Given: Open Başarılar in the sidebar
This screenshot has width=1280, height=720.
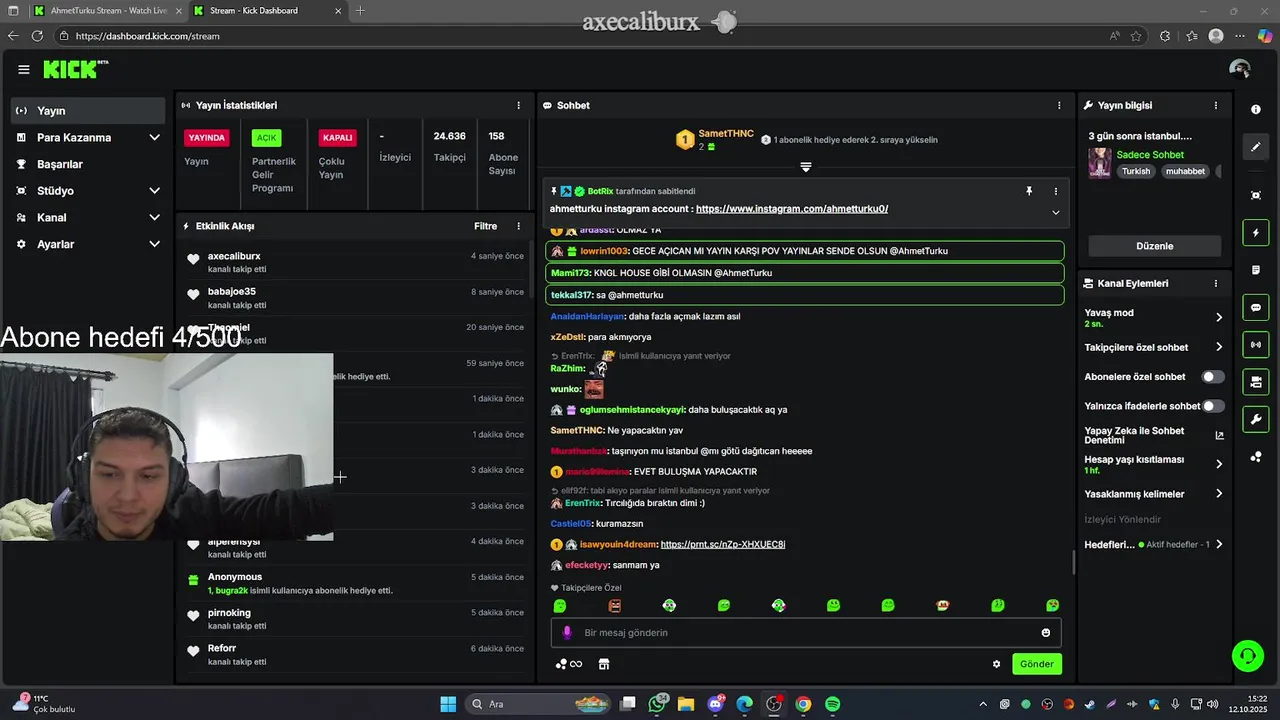Looking at the screenshot, I should click(88, 164).
